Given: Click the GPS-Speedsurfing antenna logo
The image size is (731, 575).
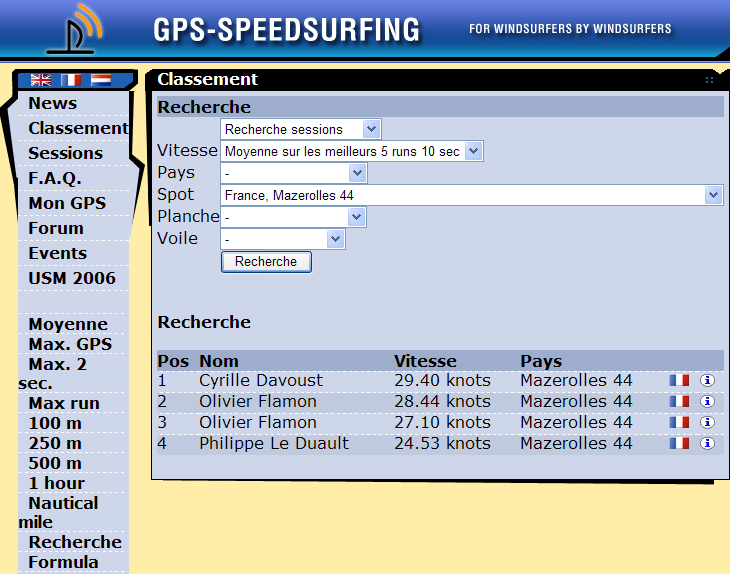Looking at the screenshot, I should (x=75, y=29).
